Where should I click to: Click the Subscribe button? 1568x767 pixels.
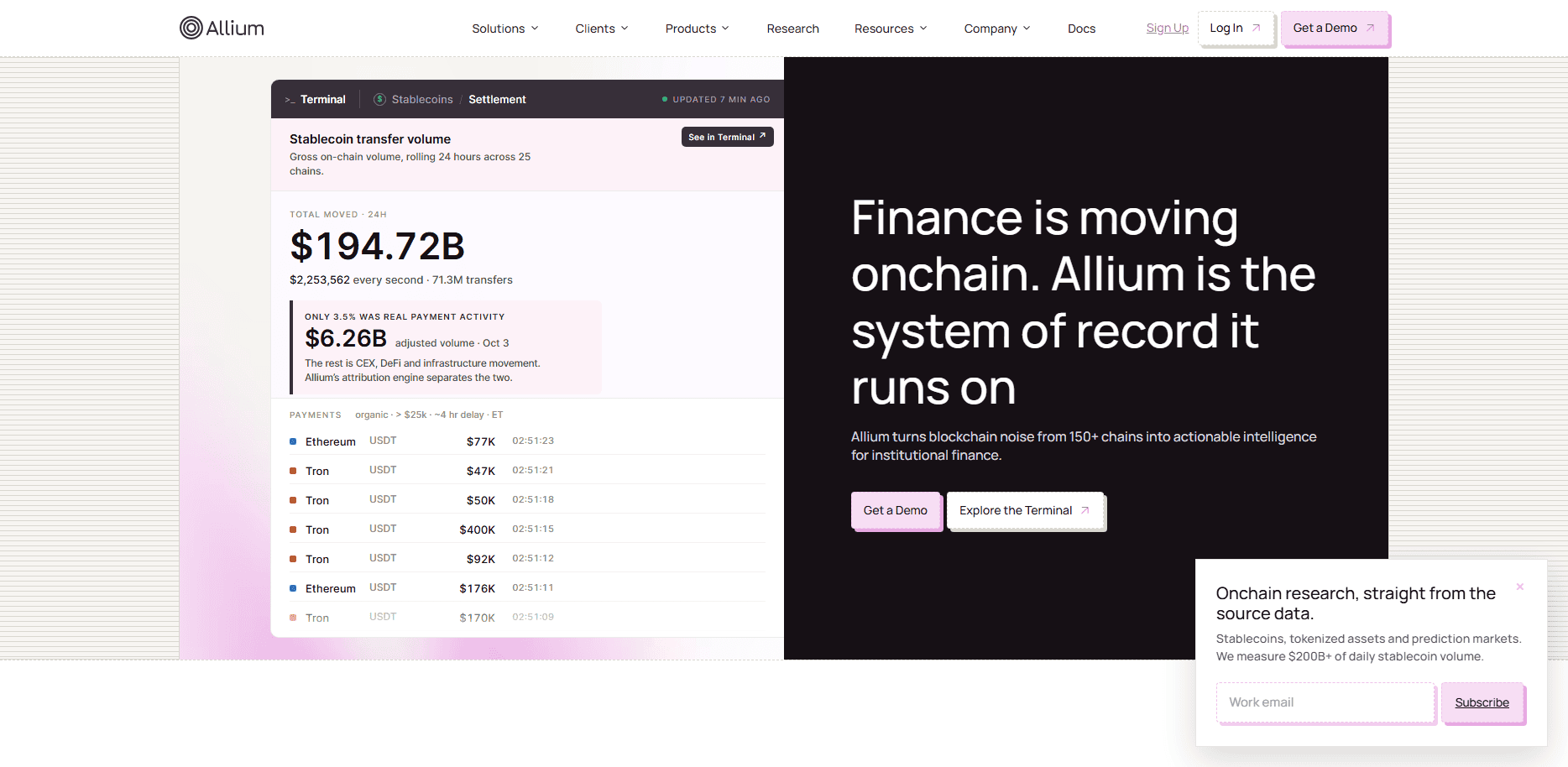pyautogui.click(x=1482, y=702)
